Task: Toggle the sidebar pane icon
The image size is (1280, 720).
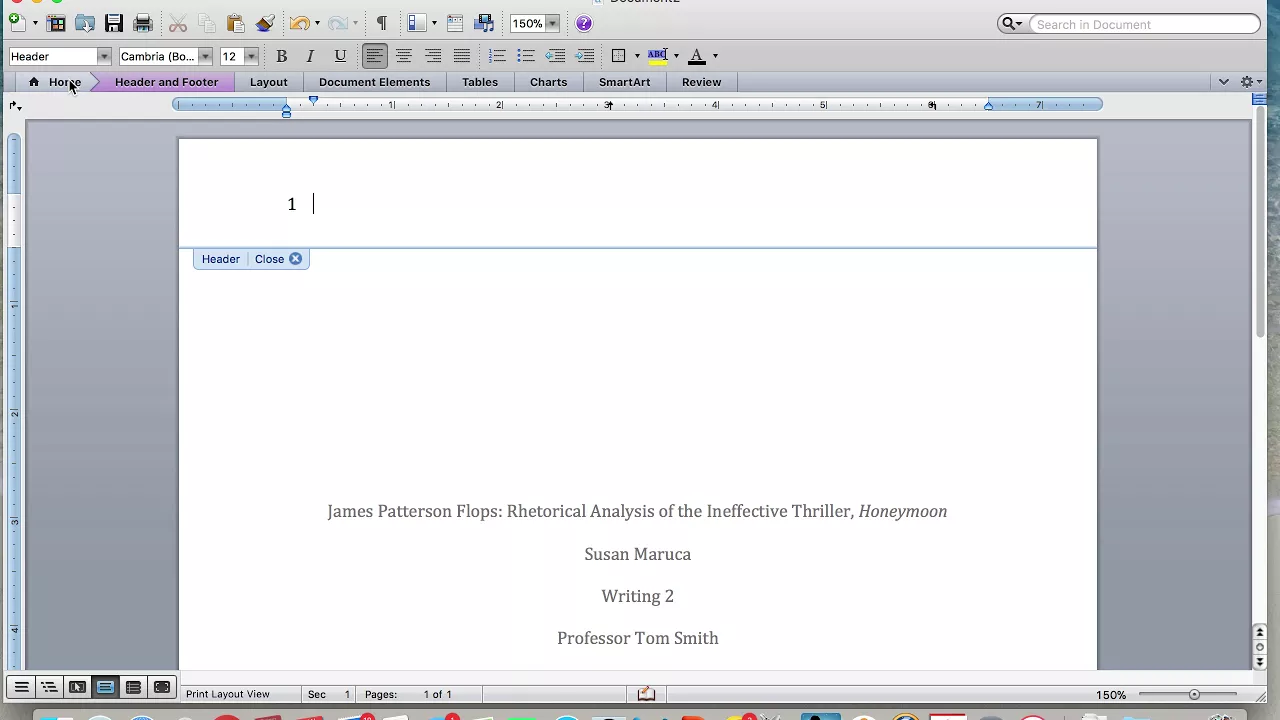Action: (417, 23)
